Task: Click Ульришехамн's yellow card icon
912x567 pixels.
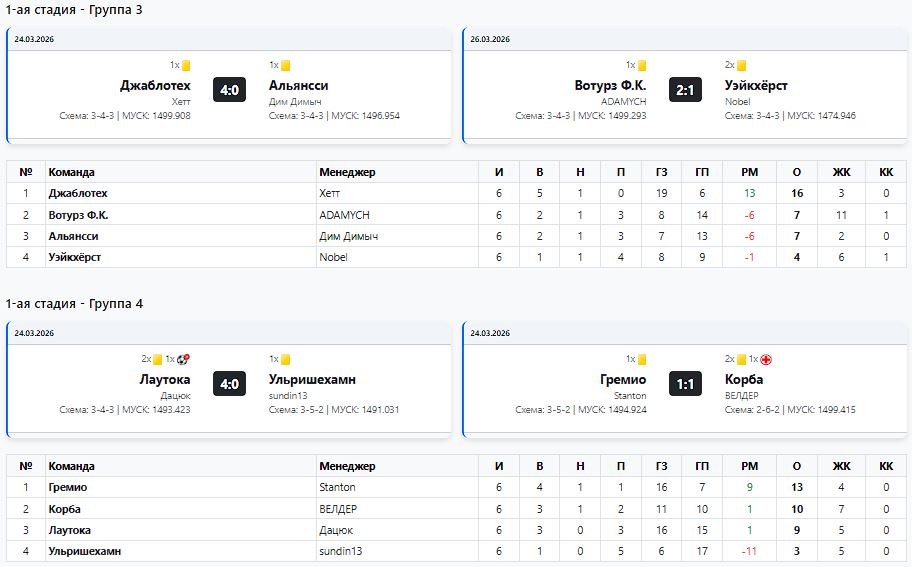Action: click(x=285, y=360)
